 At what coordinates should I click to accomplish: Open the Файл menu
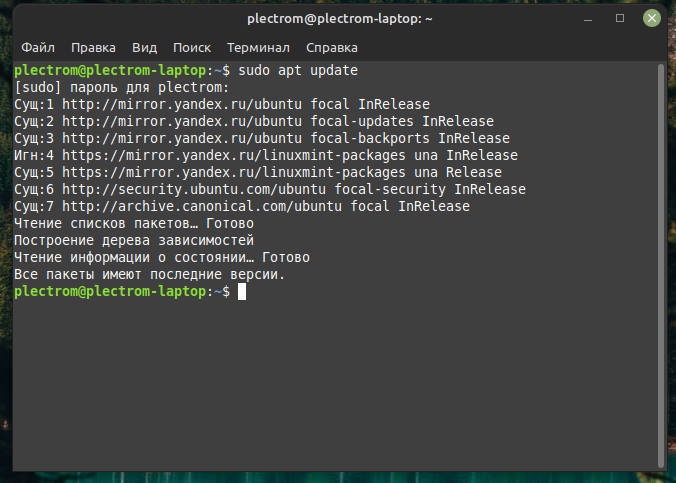pyautogui.click(x=38, y=47)
